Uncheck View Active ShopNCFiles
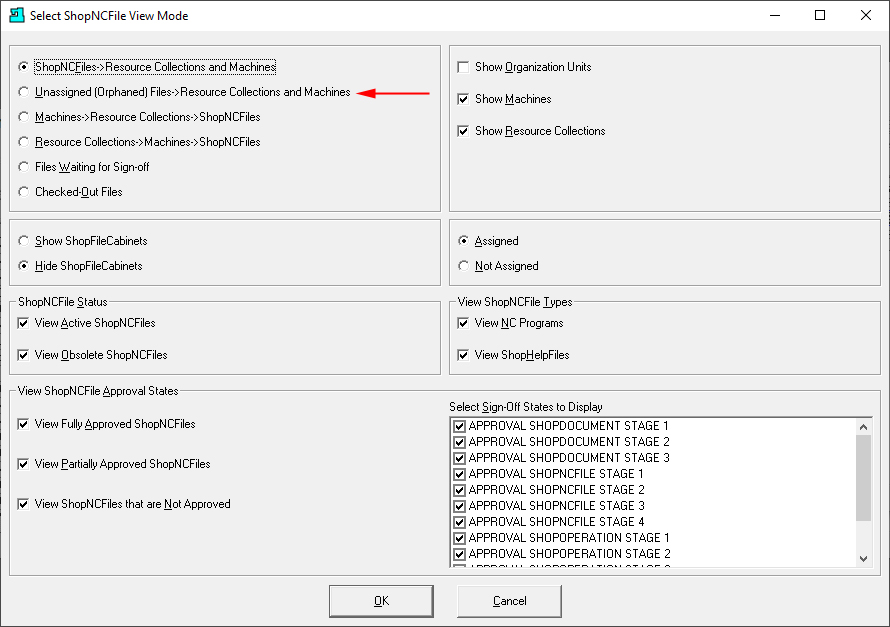Image resolution: width=890 pixels, height=627 pixels. click(23, 323)
